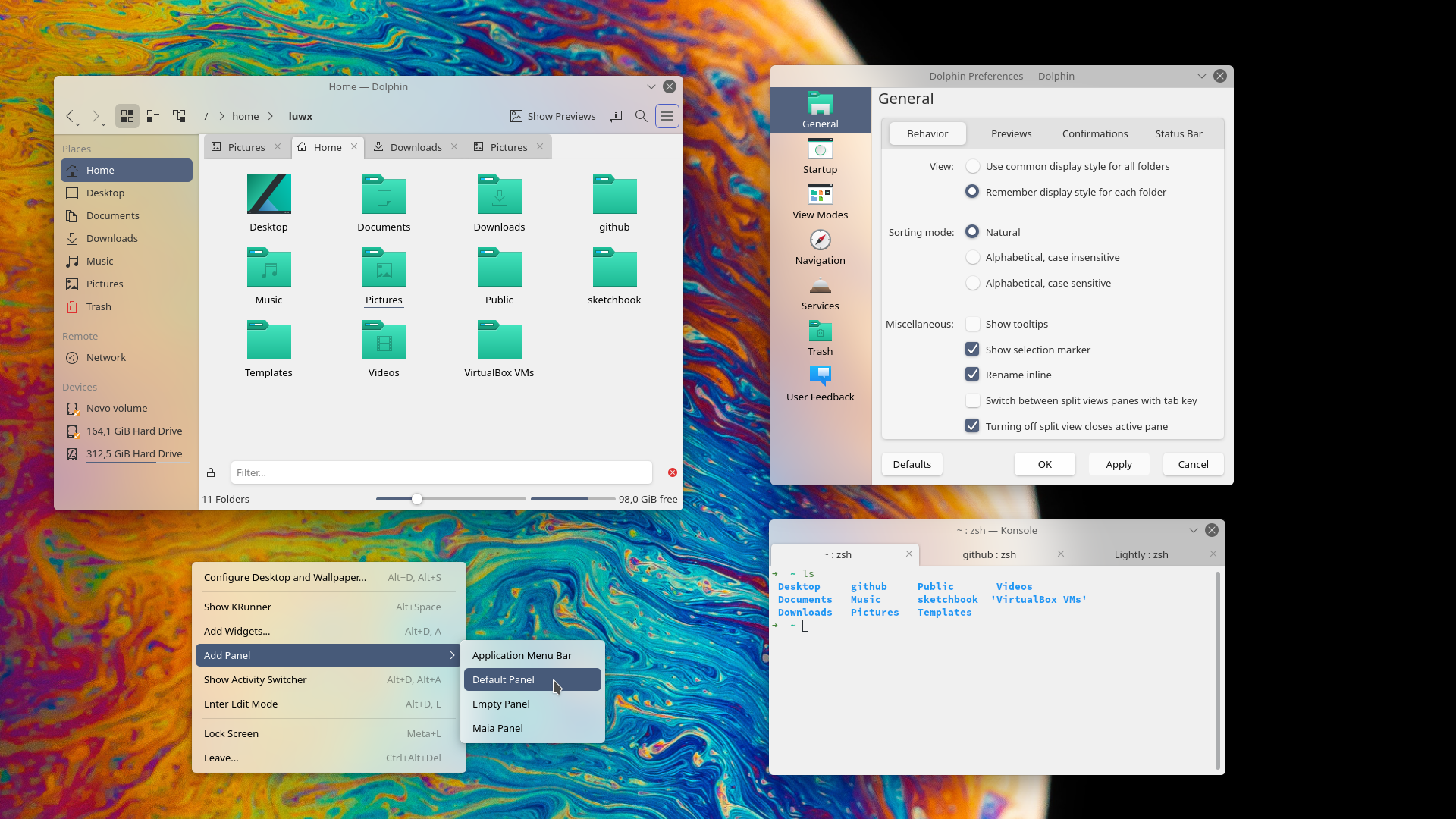Screen dimensions: 1456x819
Task: Uncheck Show selection marker
Action: [x=971, y=349]
